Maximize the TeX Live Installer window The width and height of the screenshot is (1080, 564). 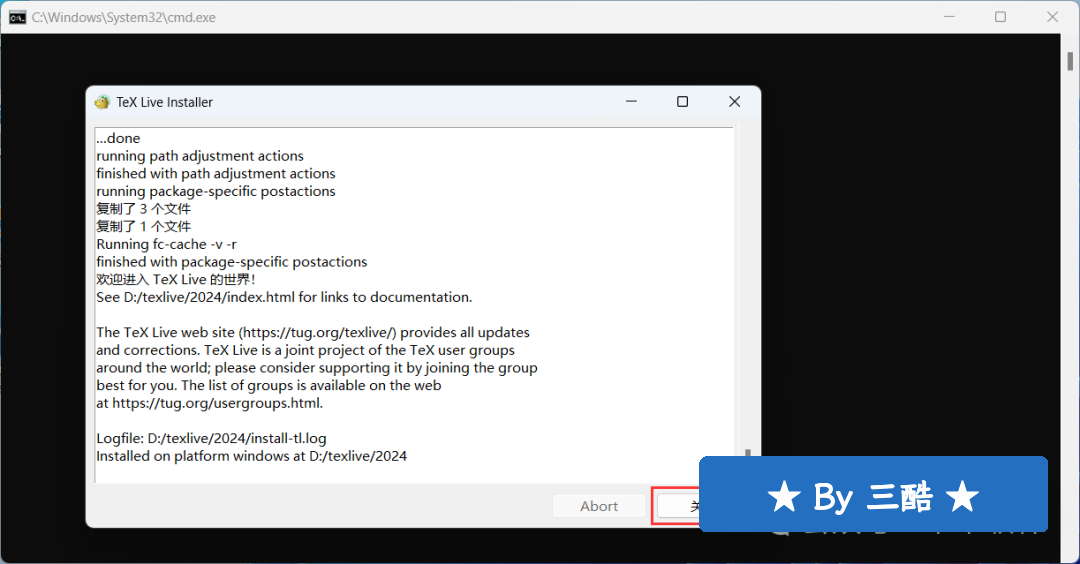(683, 102)
